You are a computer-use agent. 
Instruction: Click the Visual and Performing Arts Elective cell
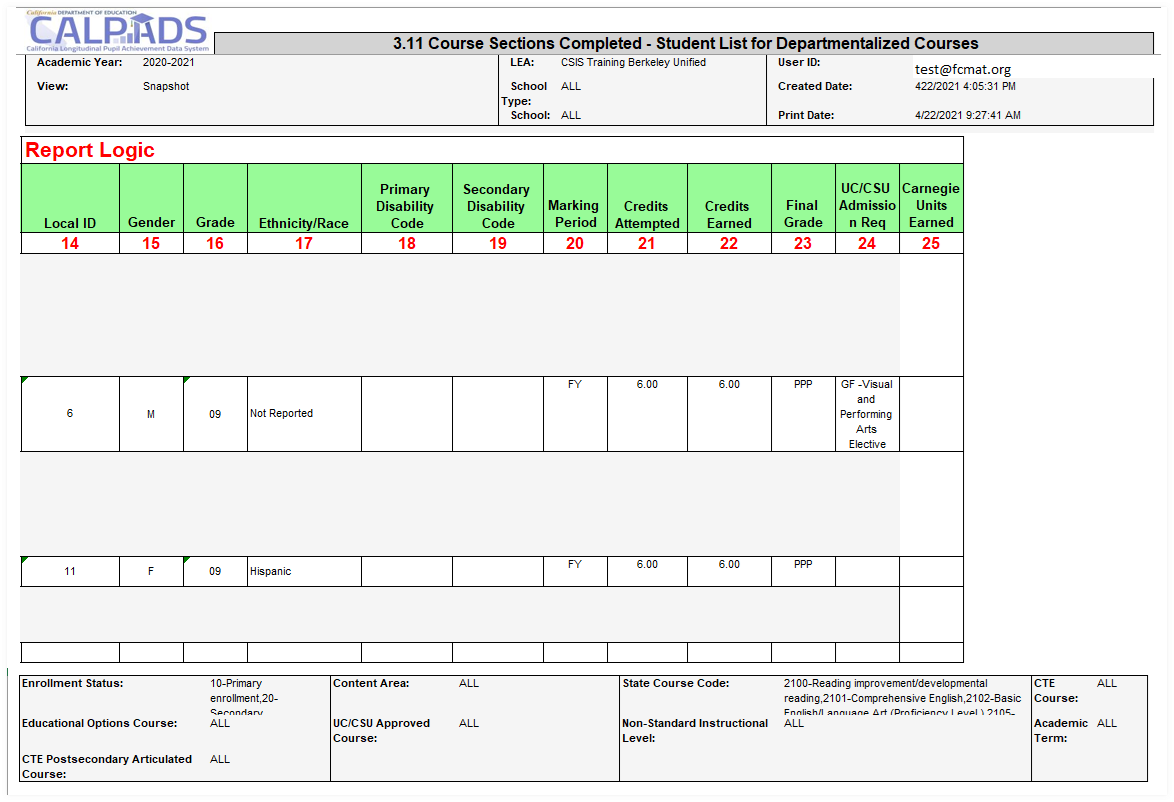[x=867, y=414]
